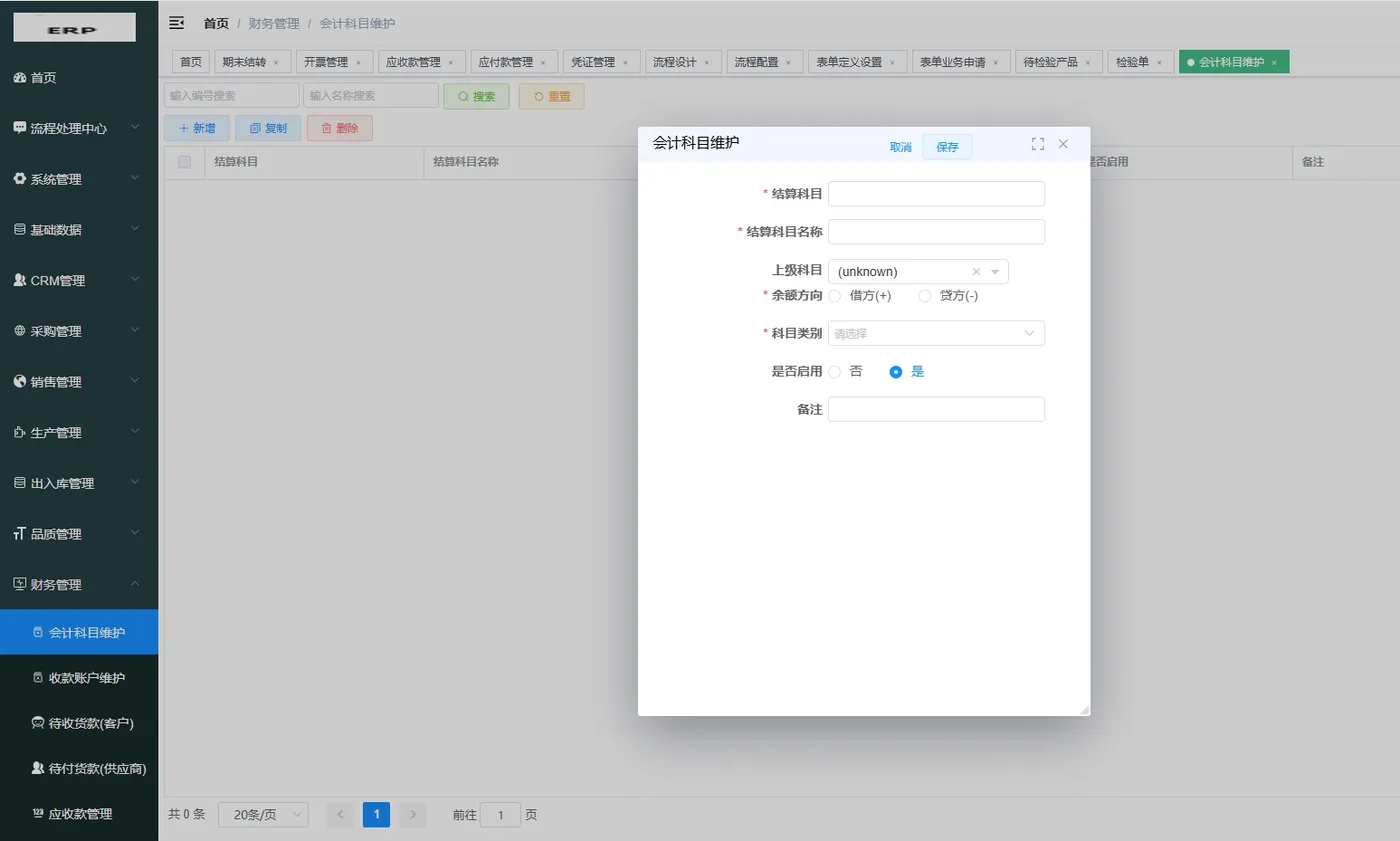
Task: Click the 备注 input field in the dialog
Action: [936, 409]
